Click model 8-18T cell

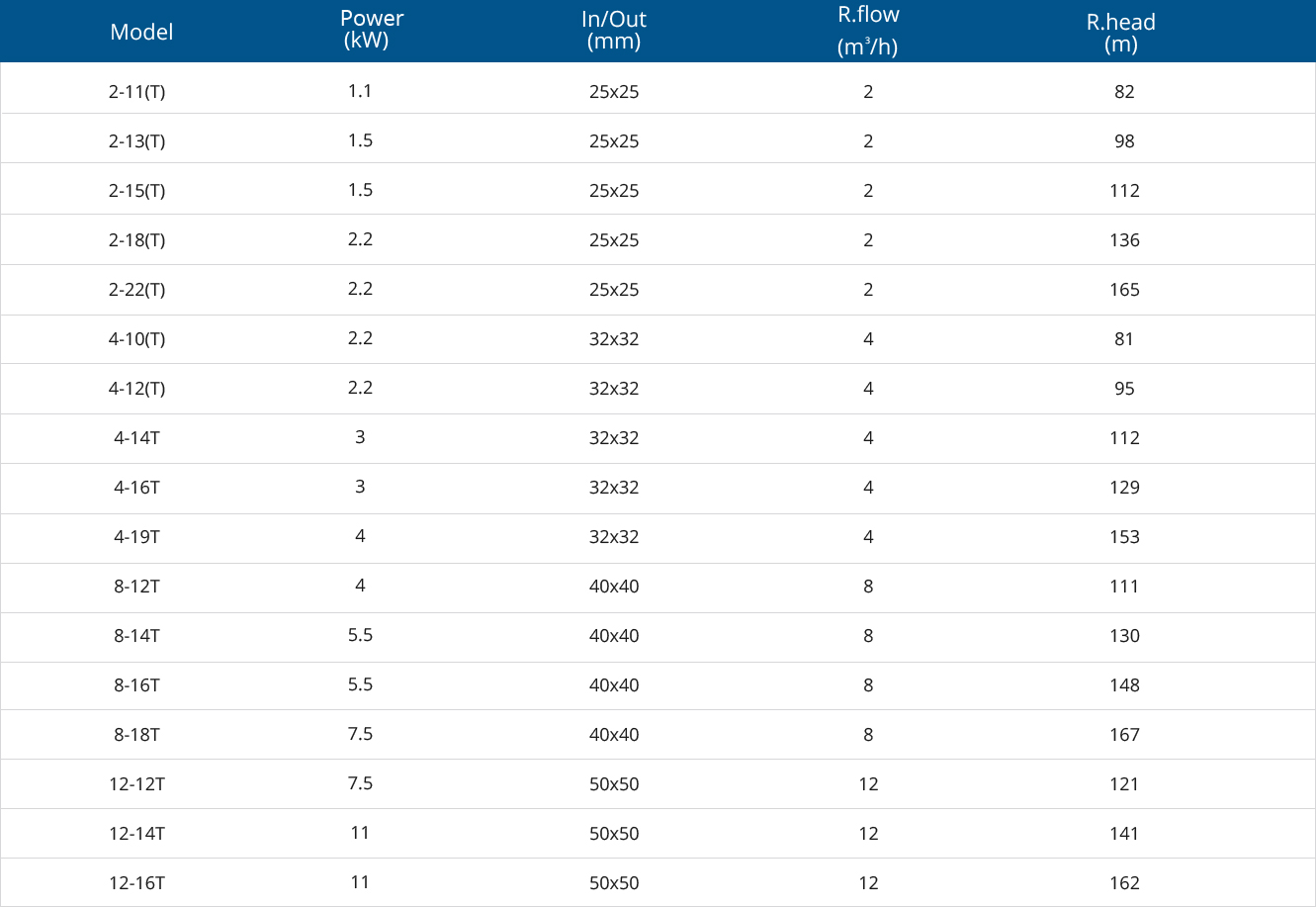[136, 735]
